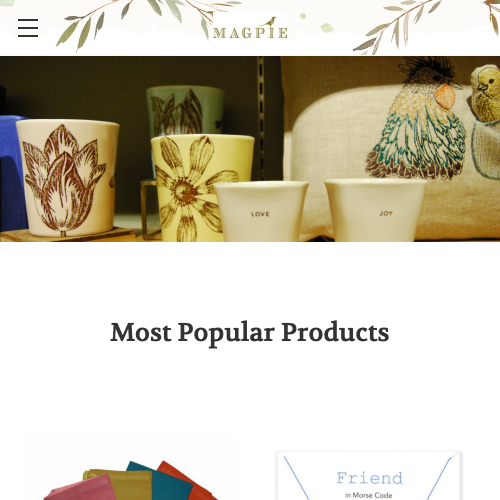Viewport: 500px width, 500px height.
Task: Click the pink envelope in the product photo
Action: click(80, 490)
